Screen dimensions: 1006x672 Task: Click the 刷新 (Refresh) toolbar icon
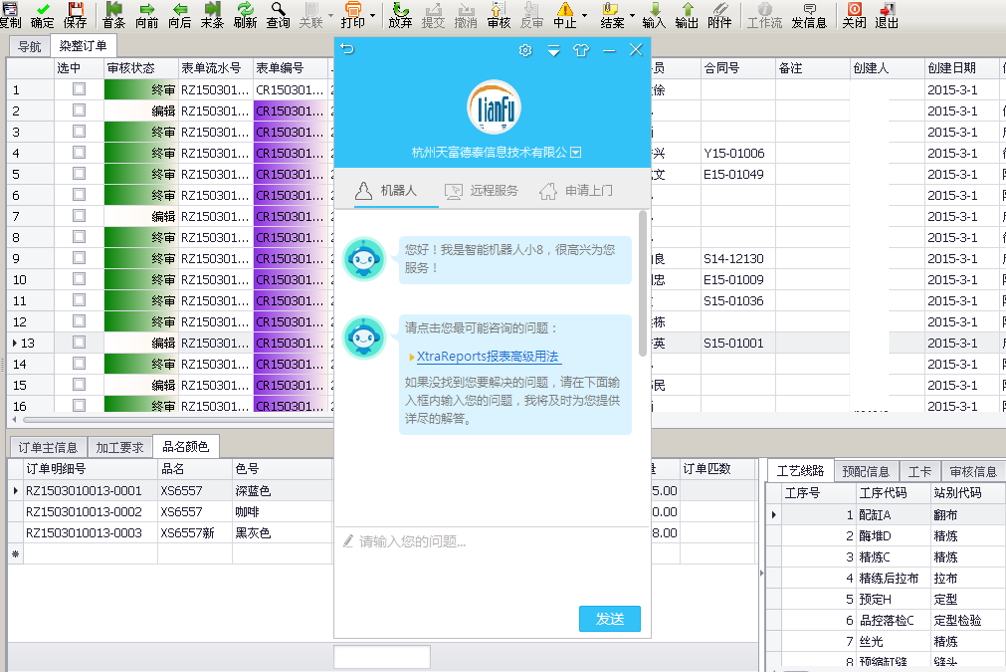pos(245,14)
